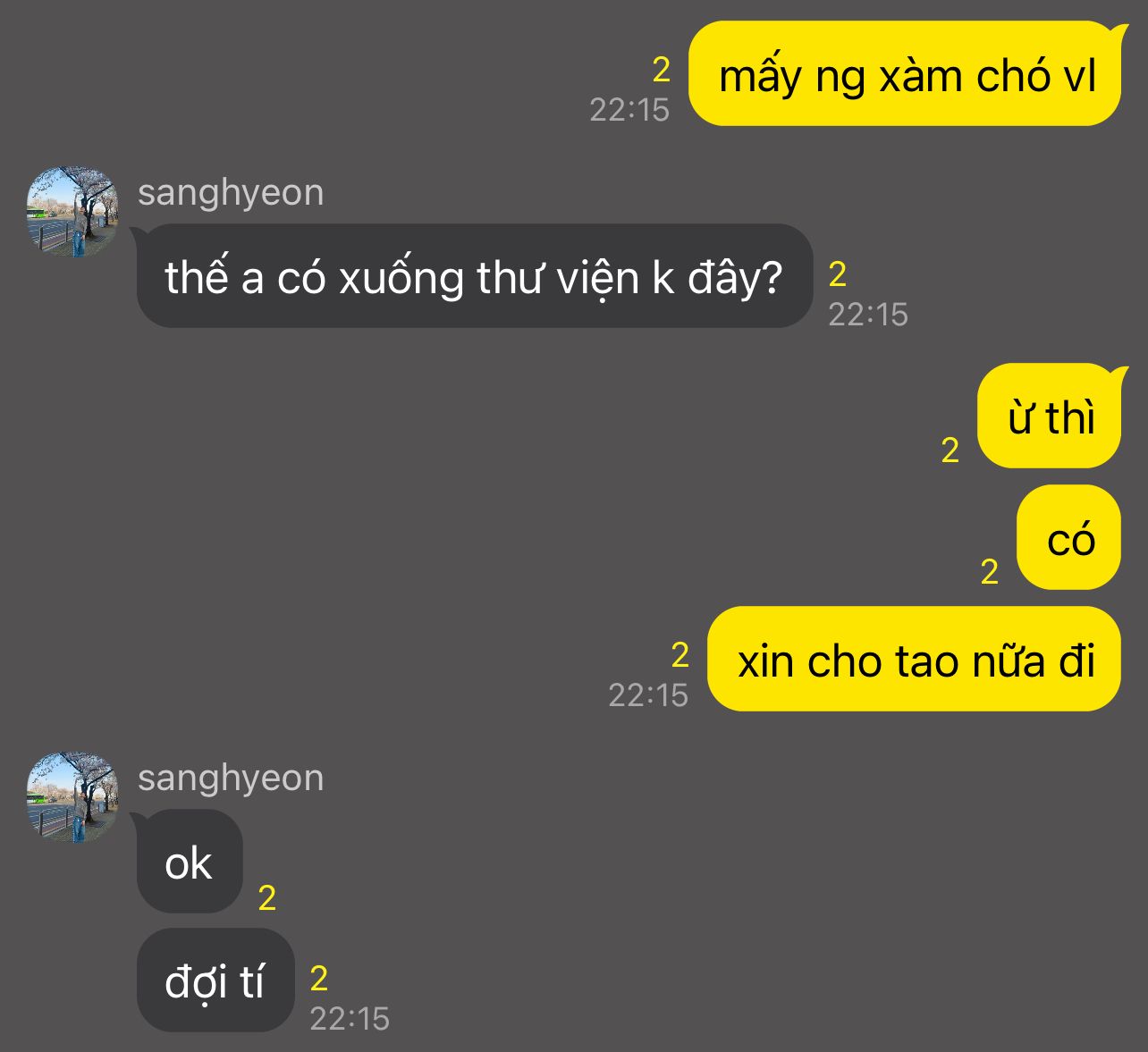Click unread count 2 beside 'ừ thì'
Image resolution: width=1148 pixels, height=1052 pixels.
(x=950, y=450)
